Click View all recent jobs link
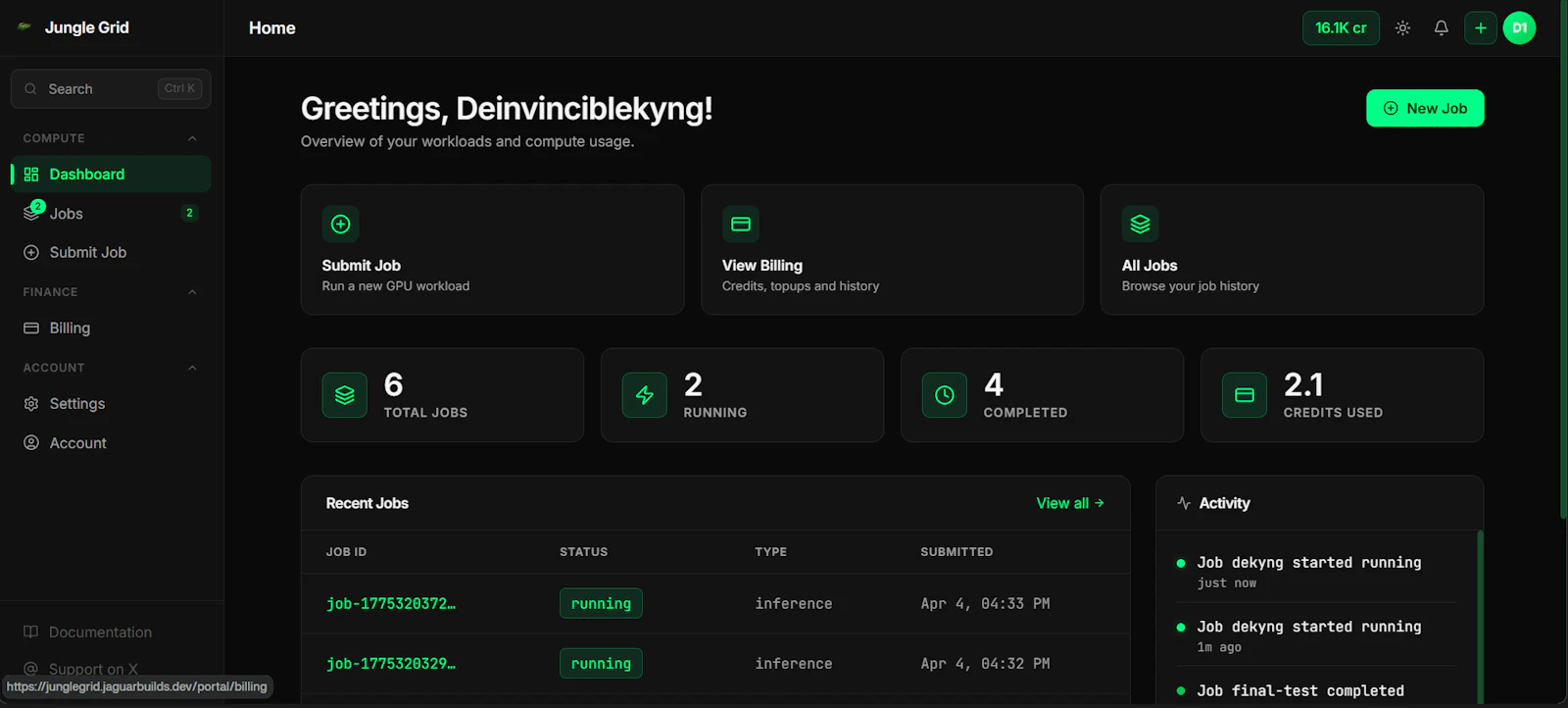 tap(1070, 503)
